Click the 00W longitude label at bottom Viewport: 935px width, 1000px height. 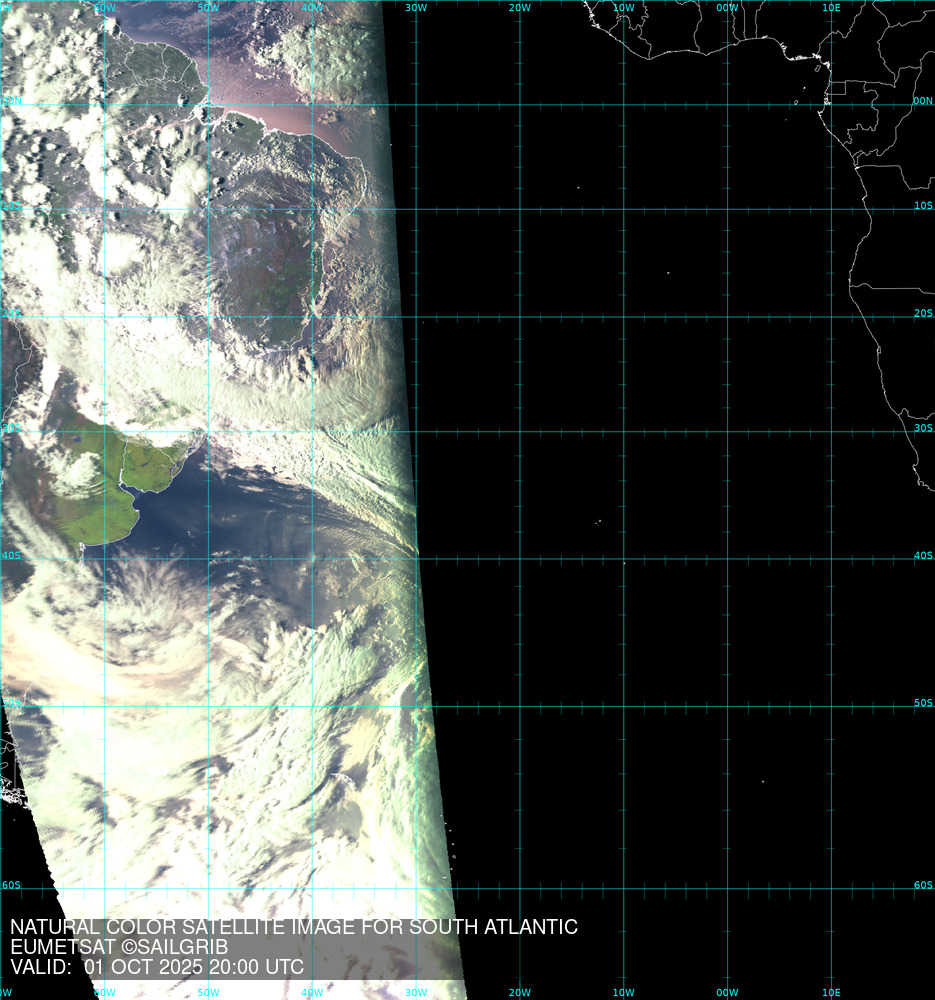(727, 992)
